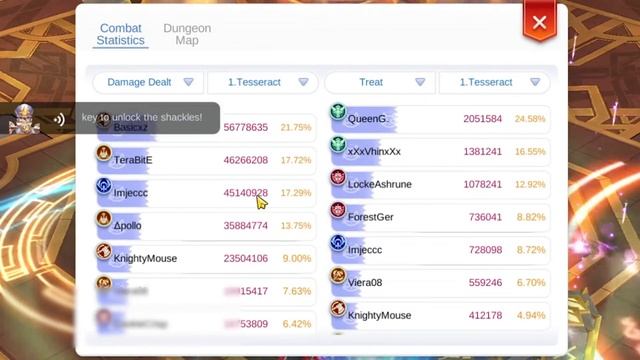Select the Combat Statistics tab
The image size is (640, 360).
click(x=120, y=34)
